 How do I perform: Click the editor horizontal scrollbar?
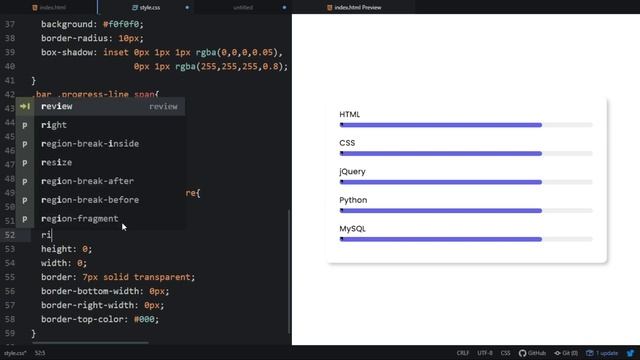tap(91, 343)
